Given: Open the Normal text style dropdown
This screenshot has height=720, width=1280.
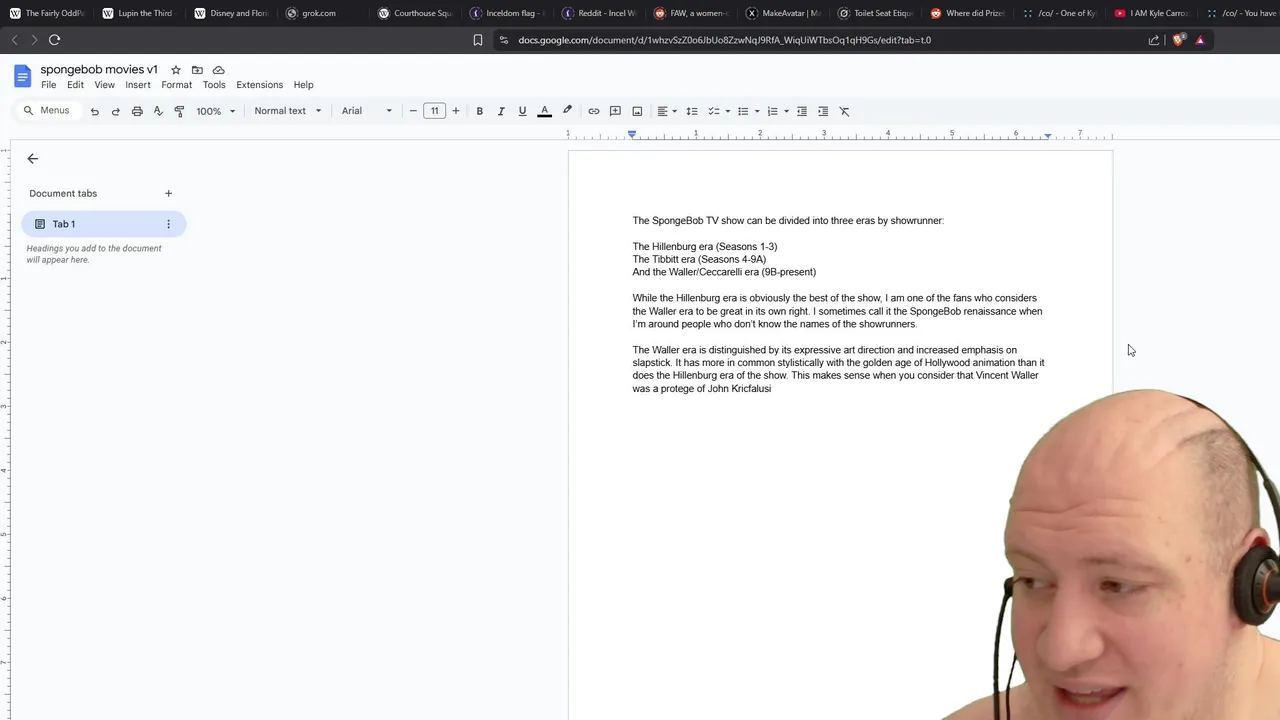Looking at the screenshot, I should tap(287, 111).
